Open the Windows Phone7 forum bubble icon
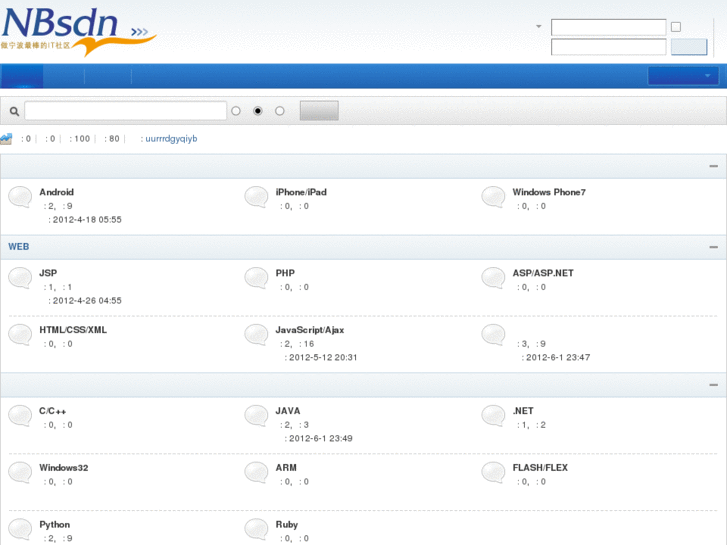This screenshot has height=545, width=727. [x=493, y=197]
